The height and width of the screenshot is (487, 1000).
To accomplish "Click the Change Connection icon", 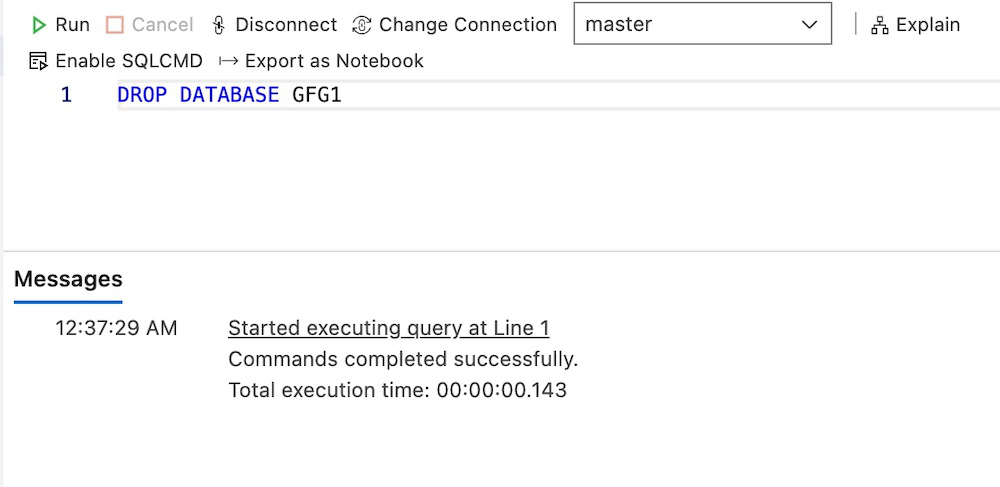I will [362, 25].
